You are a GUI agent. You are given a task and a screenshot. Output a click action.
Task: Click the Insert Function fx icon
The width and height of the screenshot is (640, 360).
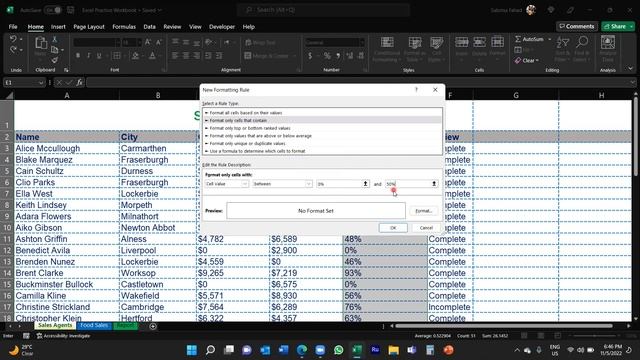pyautogui.click(x=79, y=82)
